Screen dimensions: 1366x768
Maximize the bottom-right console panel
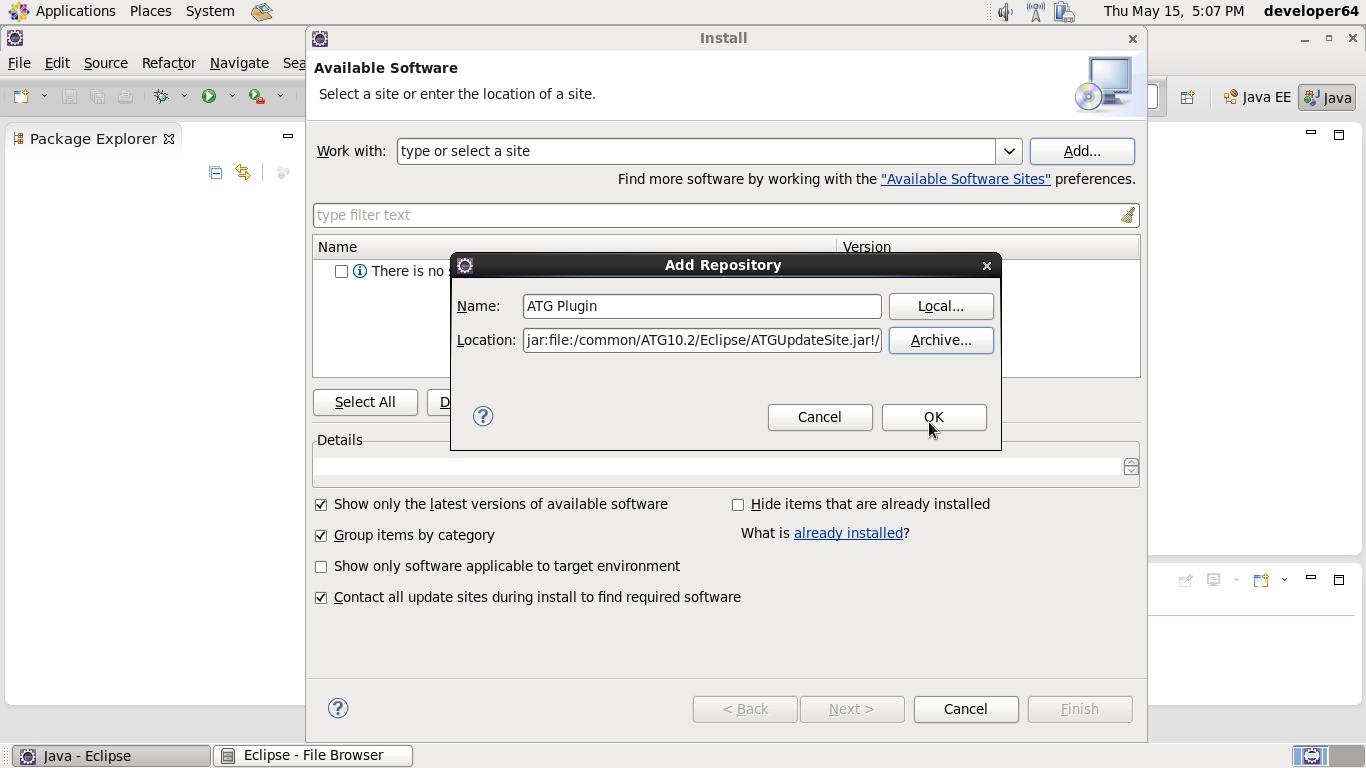[1339, 579]
